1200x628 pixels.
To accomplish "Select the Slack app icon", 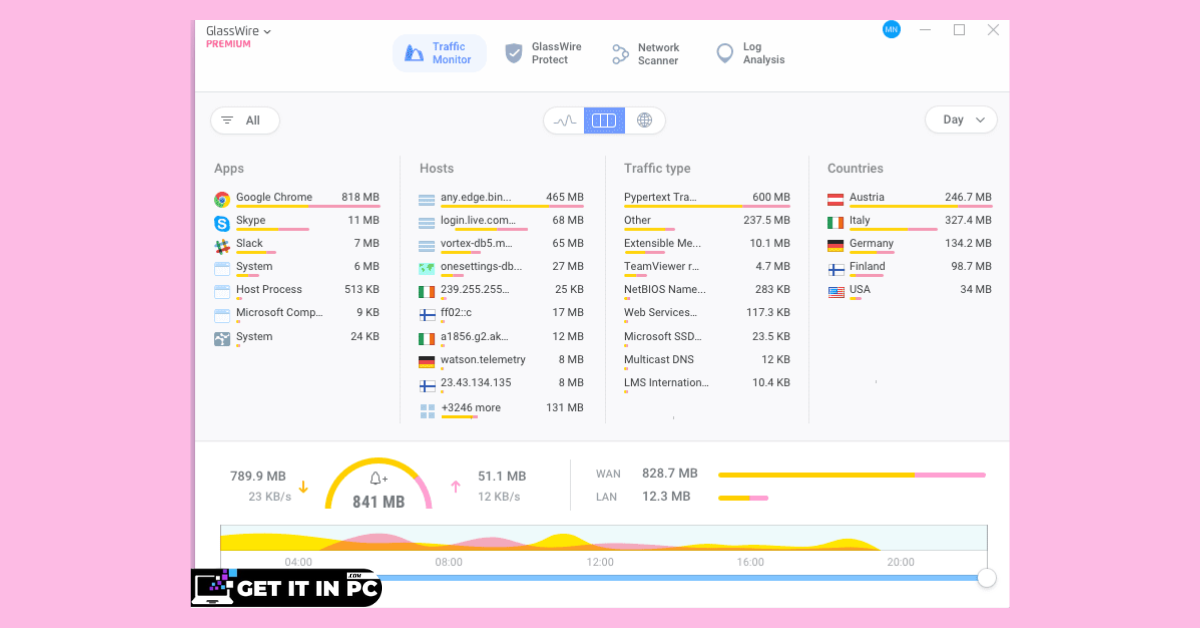I will pos(222,245).
